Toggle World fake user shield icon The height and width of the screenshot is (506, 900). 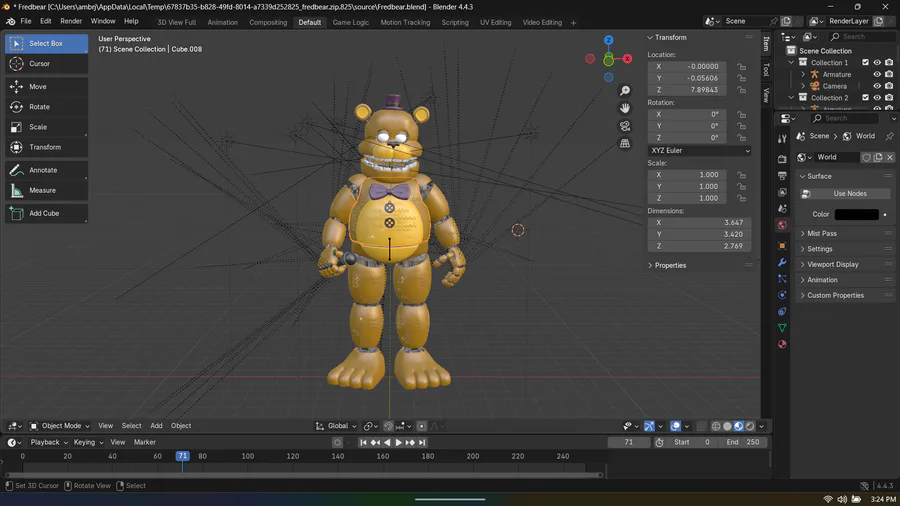coord(866,157)
